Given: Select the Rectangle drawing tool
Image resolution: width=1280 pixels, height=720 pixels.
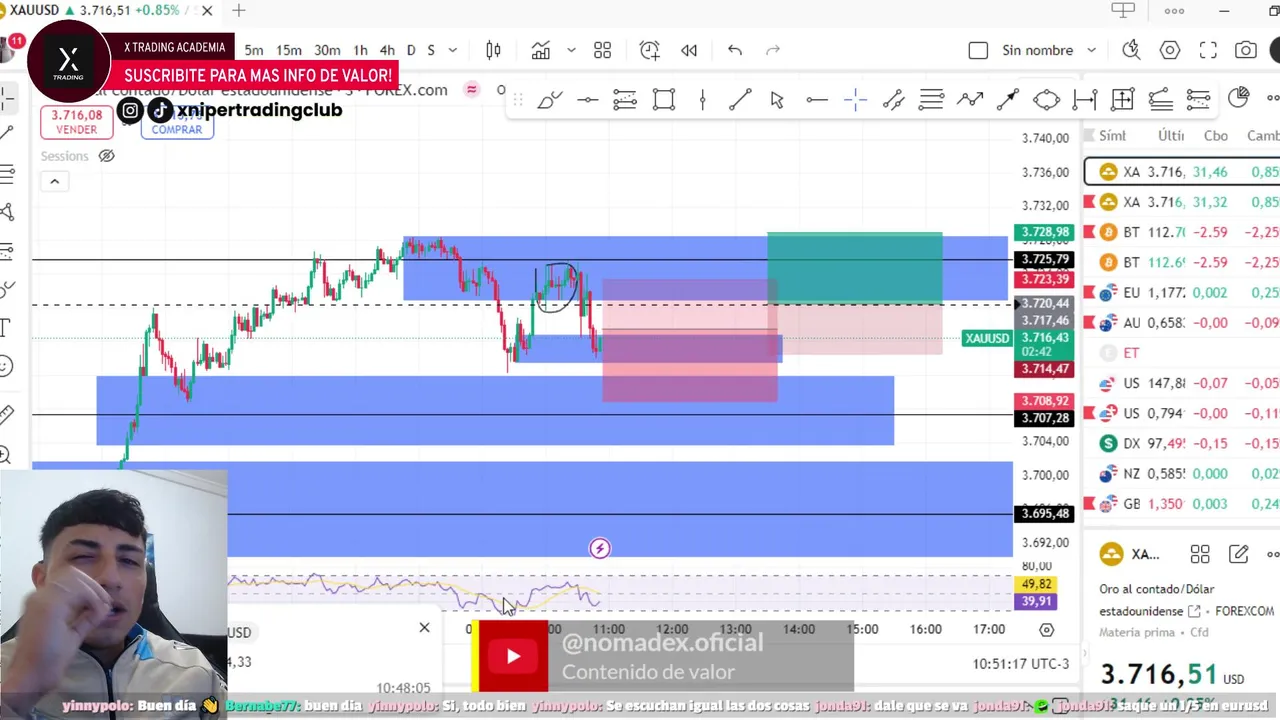Looking at the screenshot, I should click(664, 99).
